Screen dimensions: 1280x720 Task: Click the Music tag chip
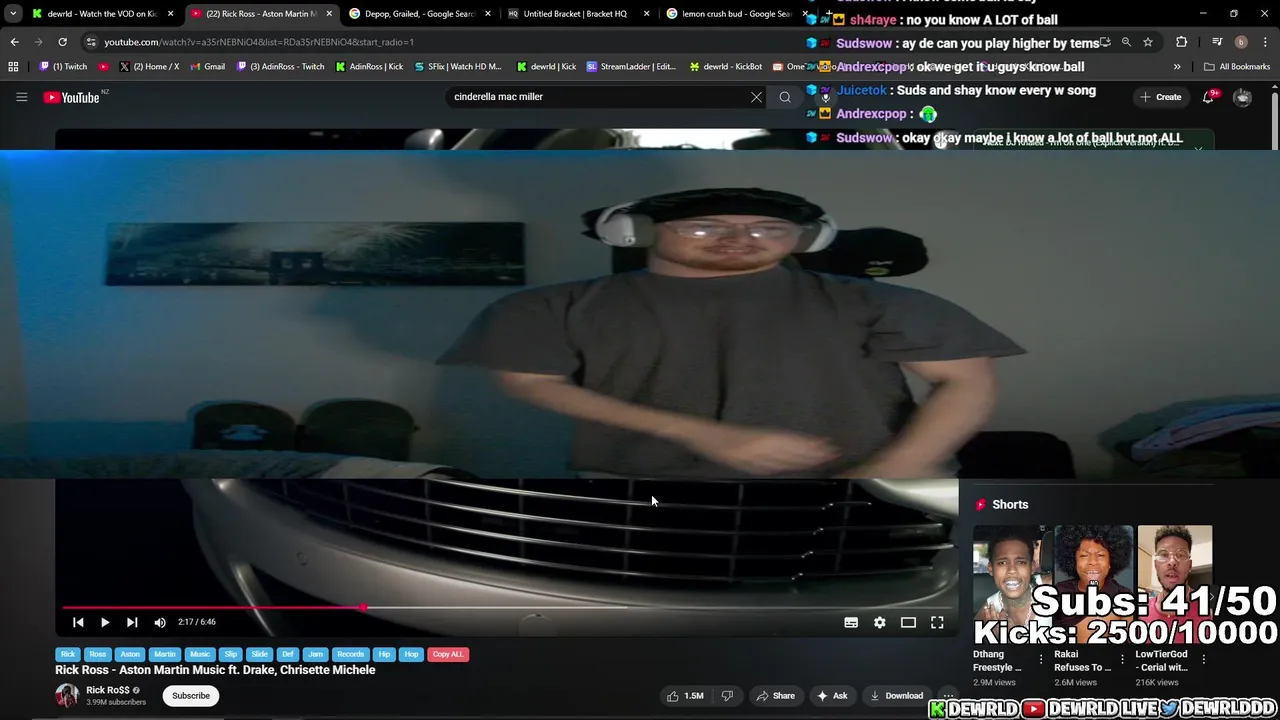[200, 654]
